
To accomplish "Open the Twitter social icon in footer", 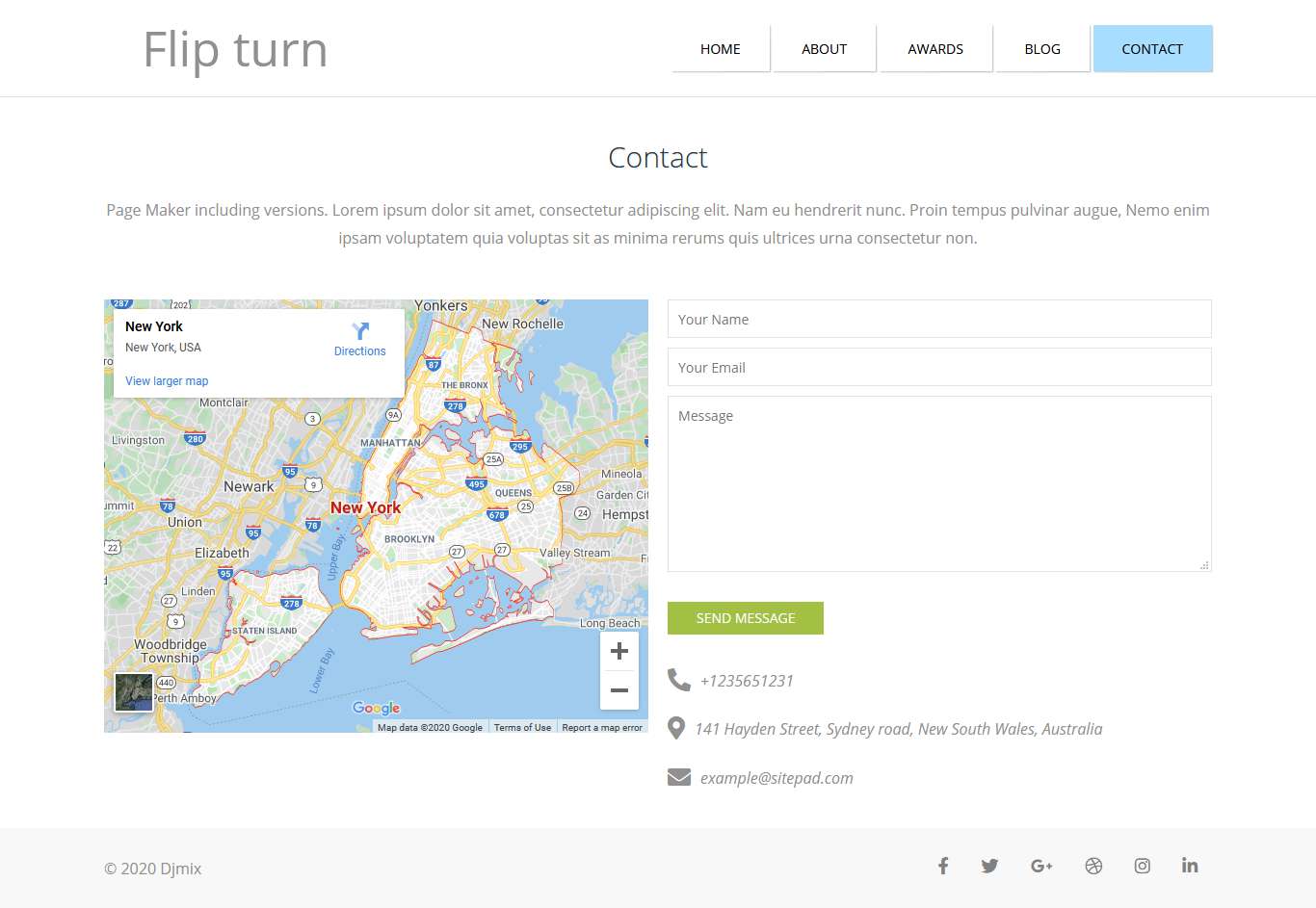I will tap(989, 866).
